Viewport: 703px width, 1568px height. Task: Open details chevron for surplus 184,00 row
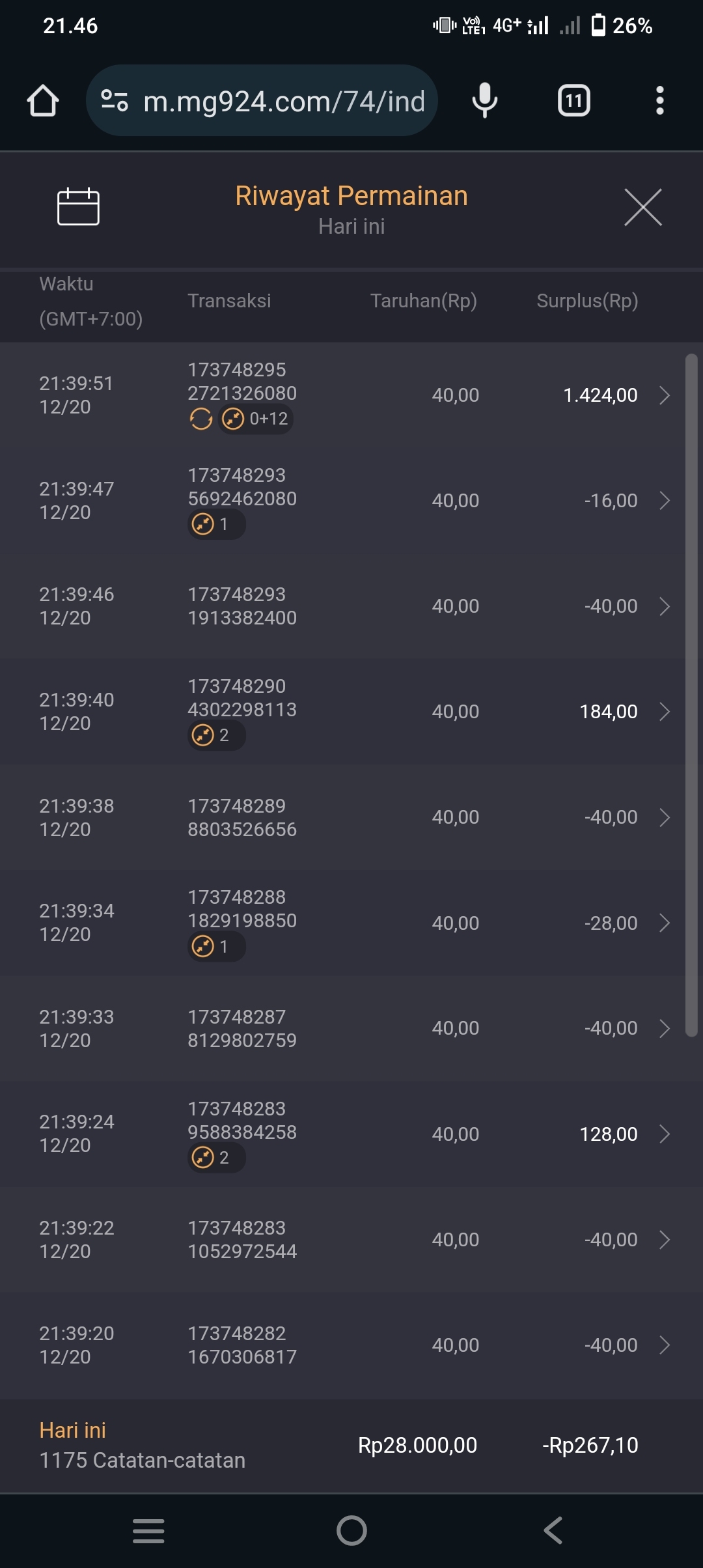(x=664, y=712)
